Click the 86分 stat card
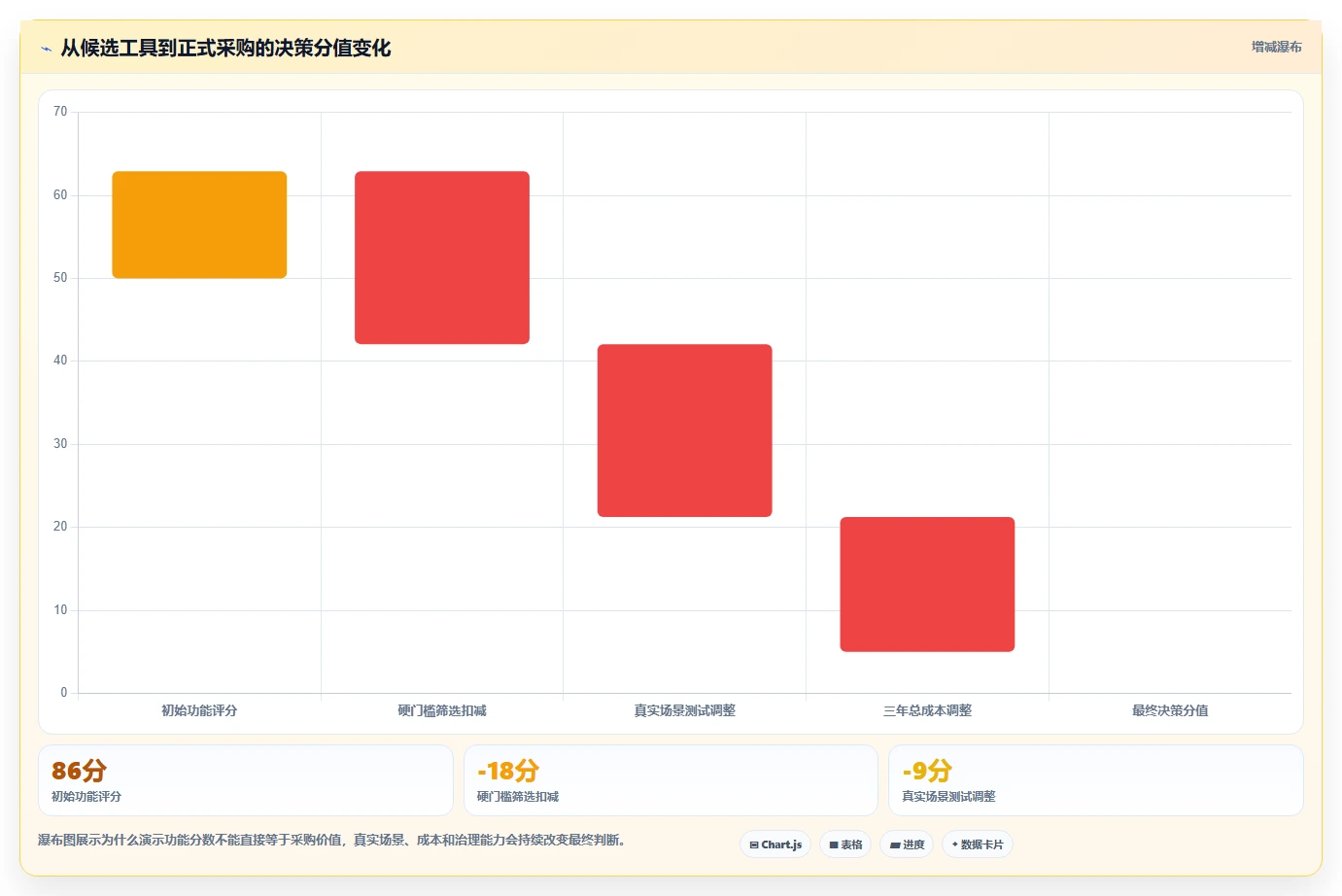 (246, 780)
